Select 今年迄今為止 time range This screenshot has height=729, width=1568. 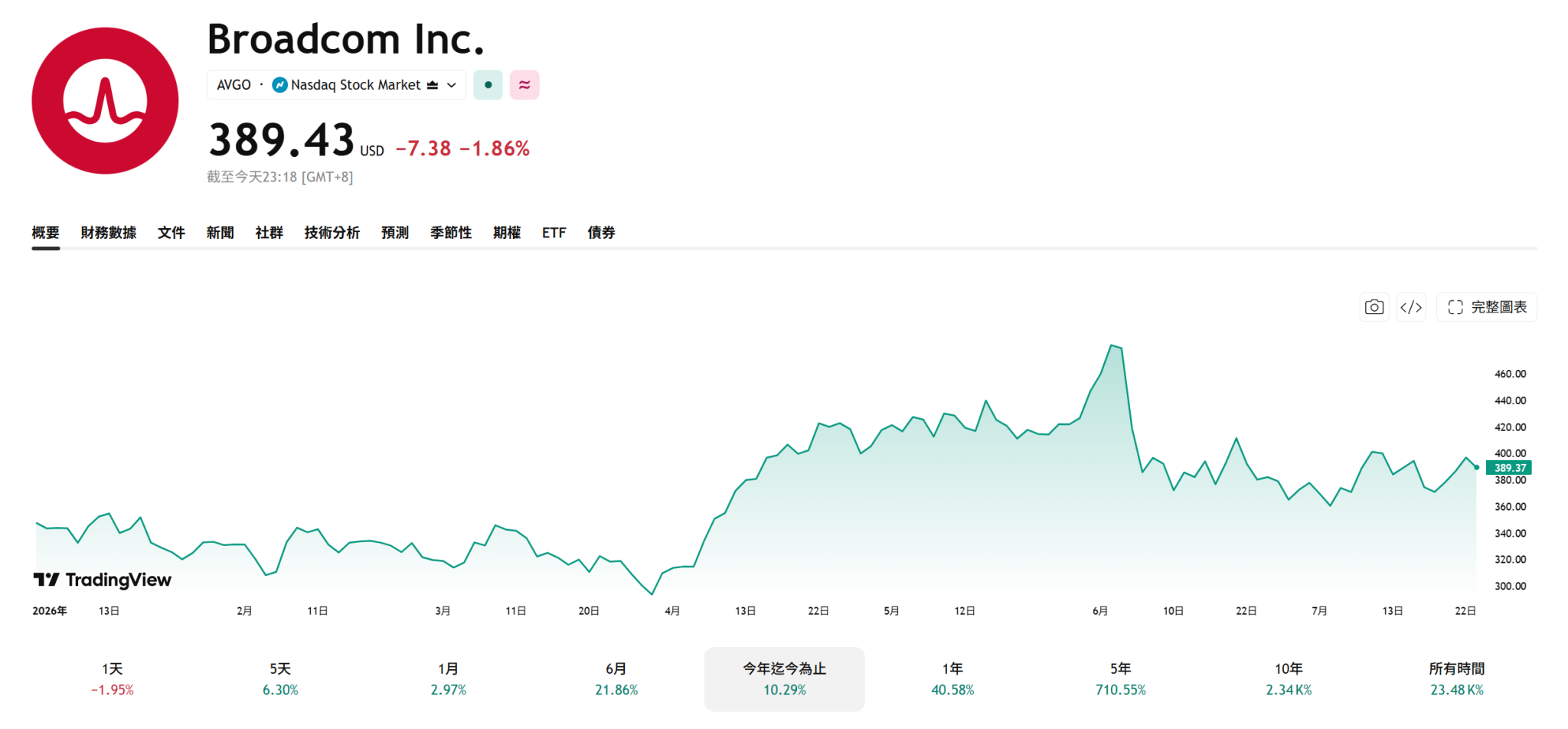(785, 679)
